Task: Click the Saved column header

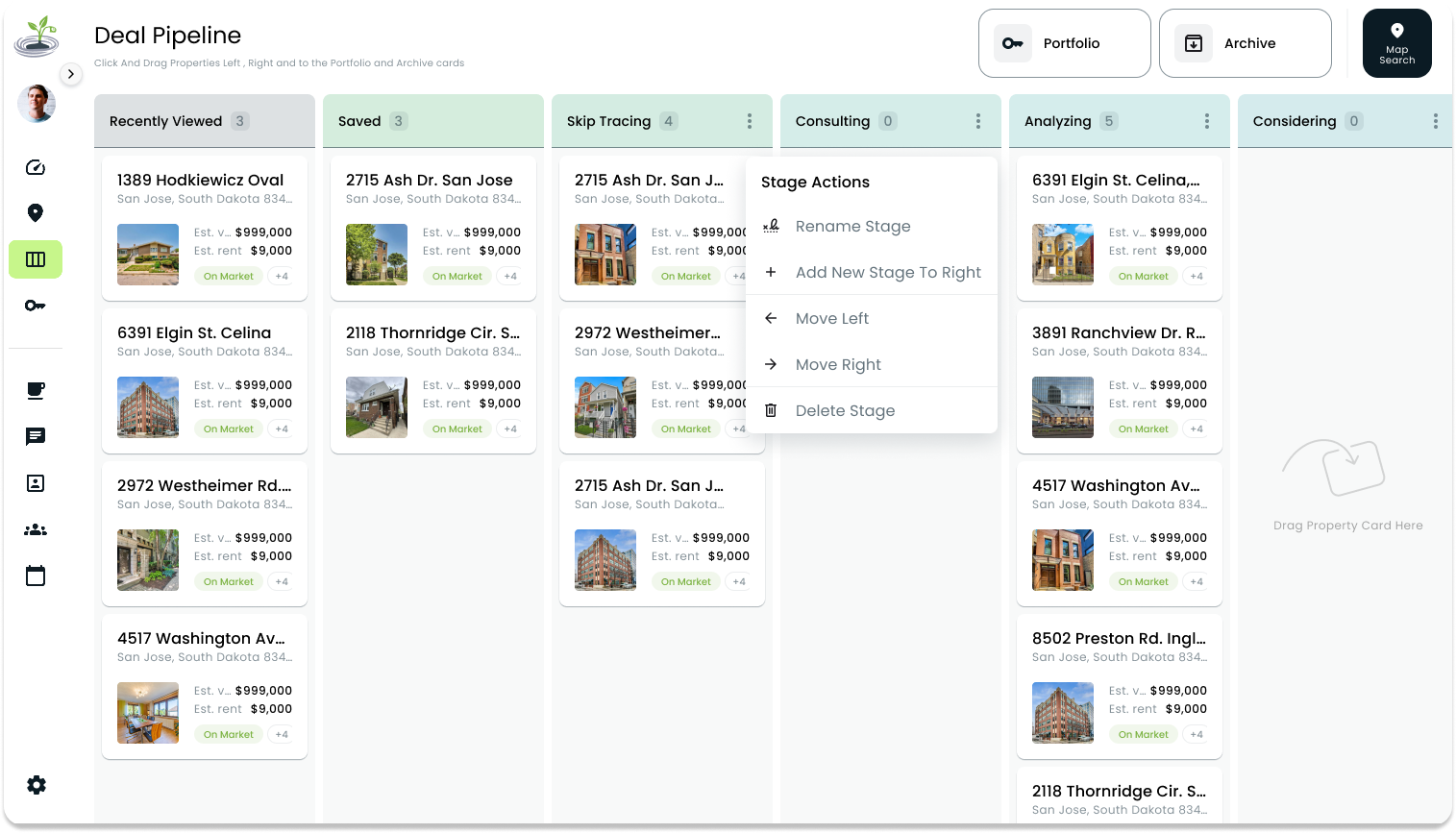Action: click(x=433, y=121)
